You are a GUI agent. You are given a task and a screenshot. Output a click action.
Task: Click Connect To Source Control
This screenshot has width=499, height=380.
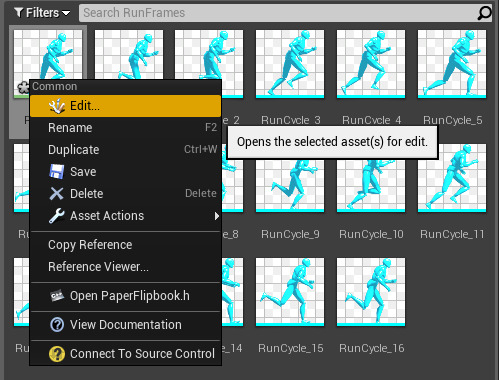(x=125, y=354)
